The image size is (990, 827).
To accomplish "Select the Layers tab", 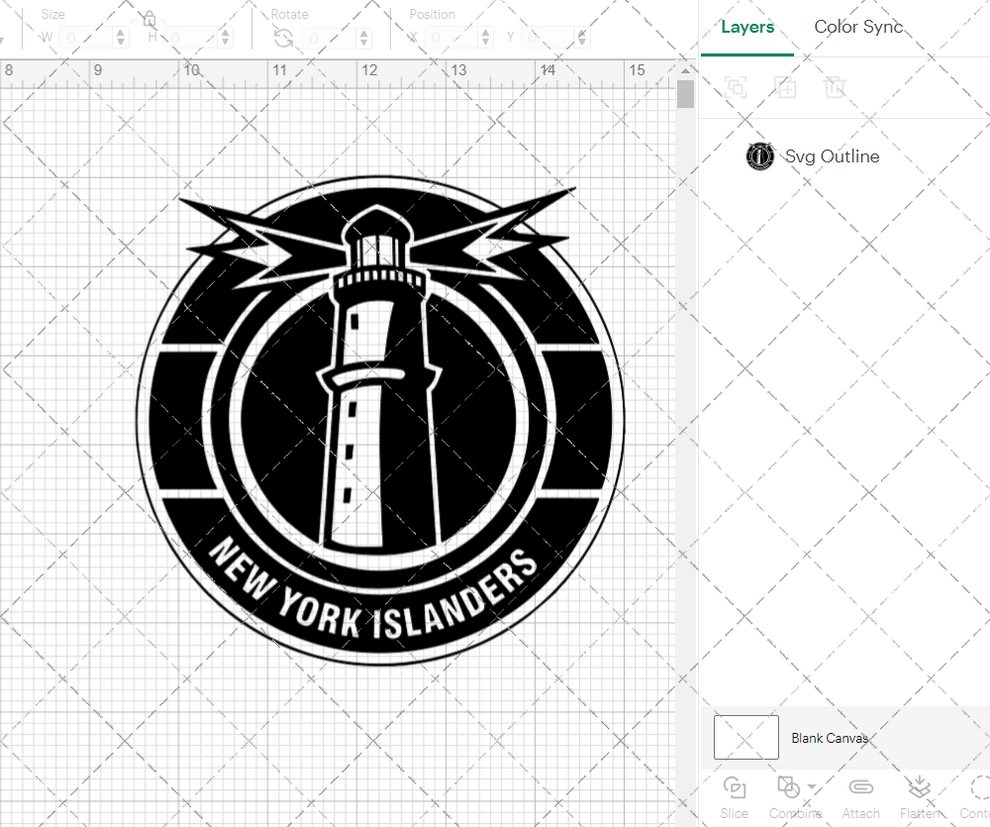I will [x=747, y=27].
